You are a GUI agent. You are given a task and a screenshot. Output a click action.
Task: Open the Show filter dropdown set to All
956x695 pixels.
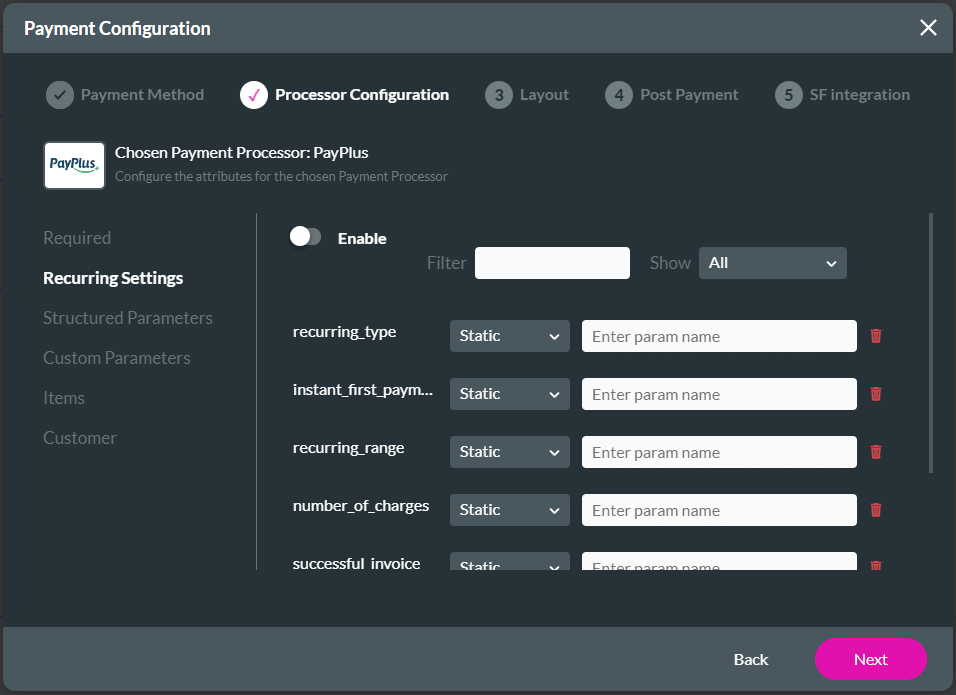click(772, 263)
